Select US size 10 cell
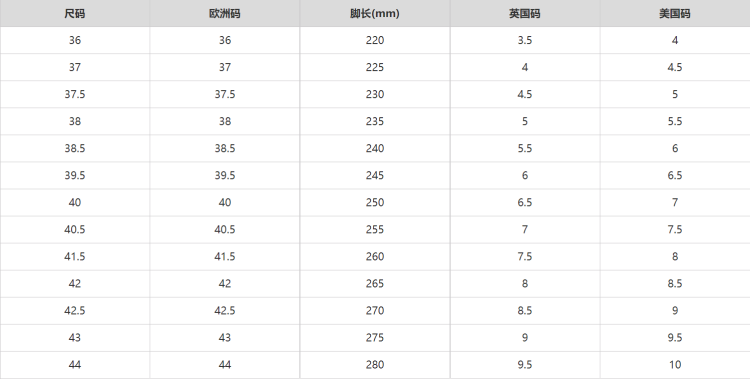The height and width of the screenshot is (379, 750). coord(675,365)
